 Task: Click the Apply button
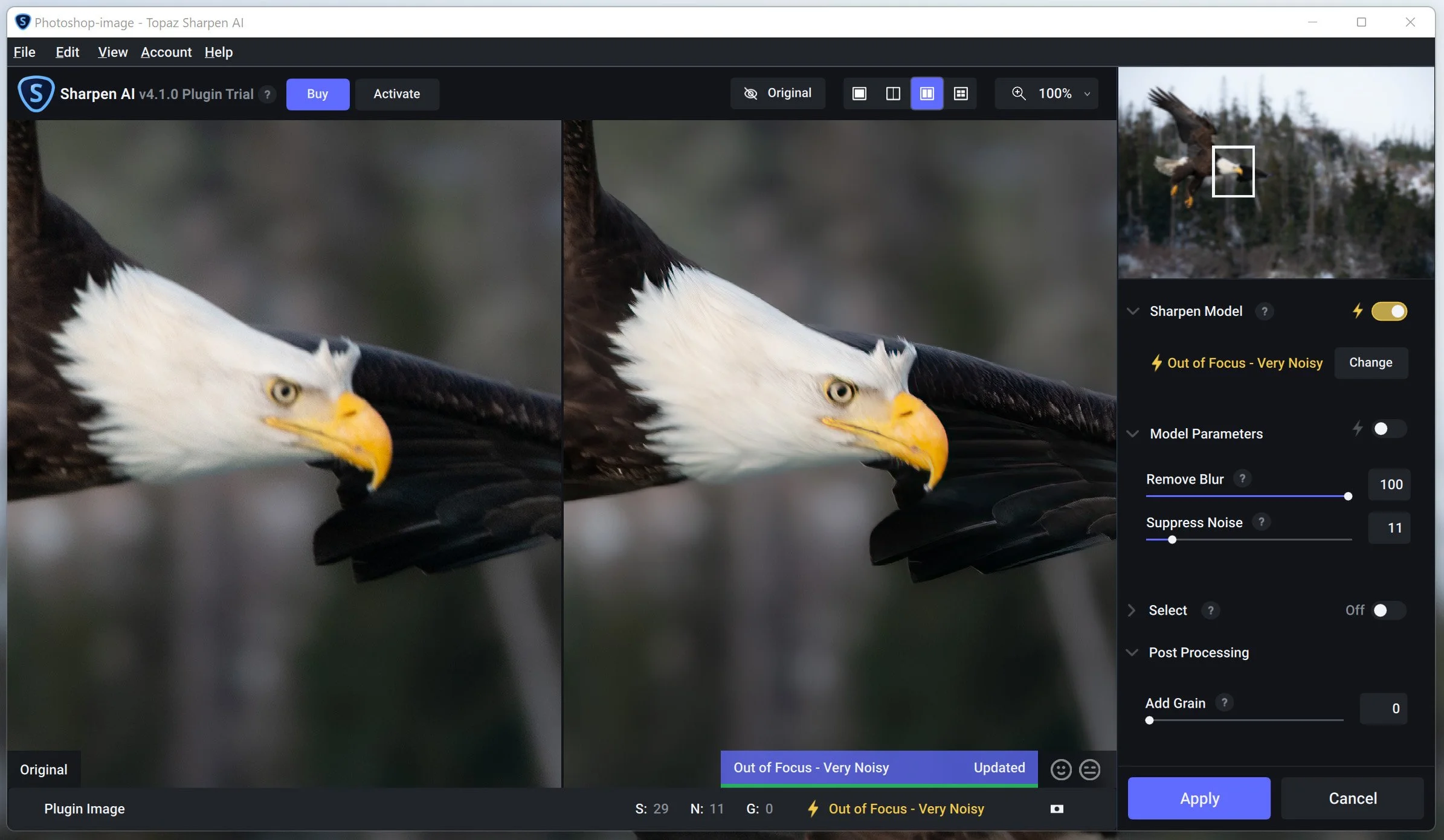click(1199, 798)
